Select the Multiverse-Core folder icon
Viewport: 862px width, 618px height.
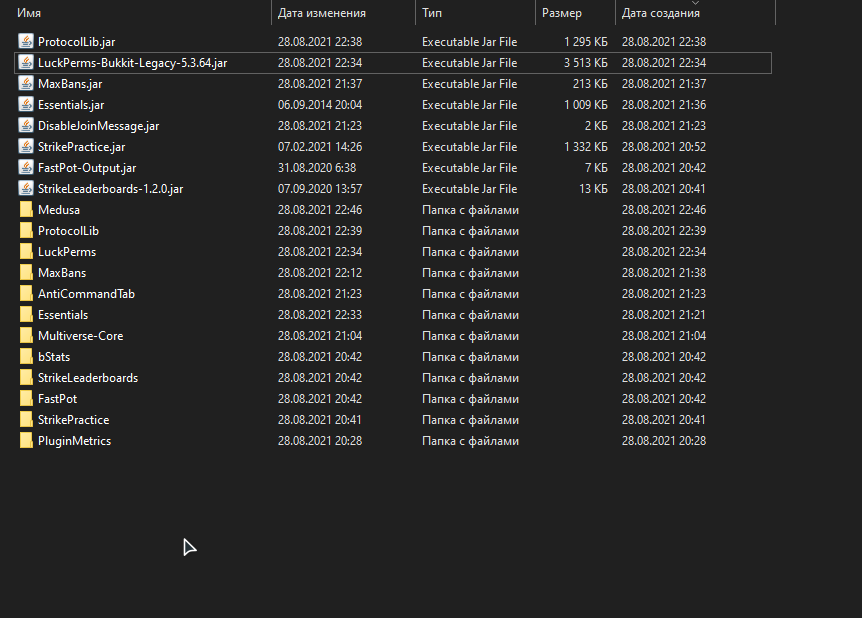[x=26, y=336]
